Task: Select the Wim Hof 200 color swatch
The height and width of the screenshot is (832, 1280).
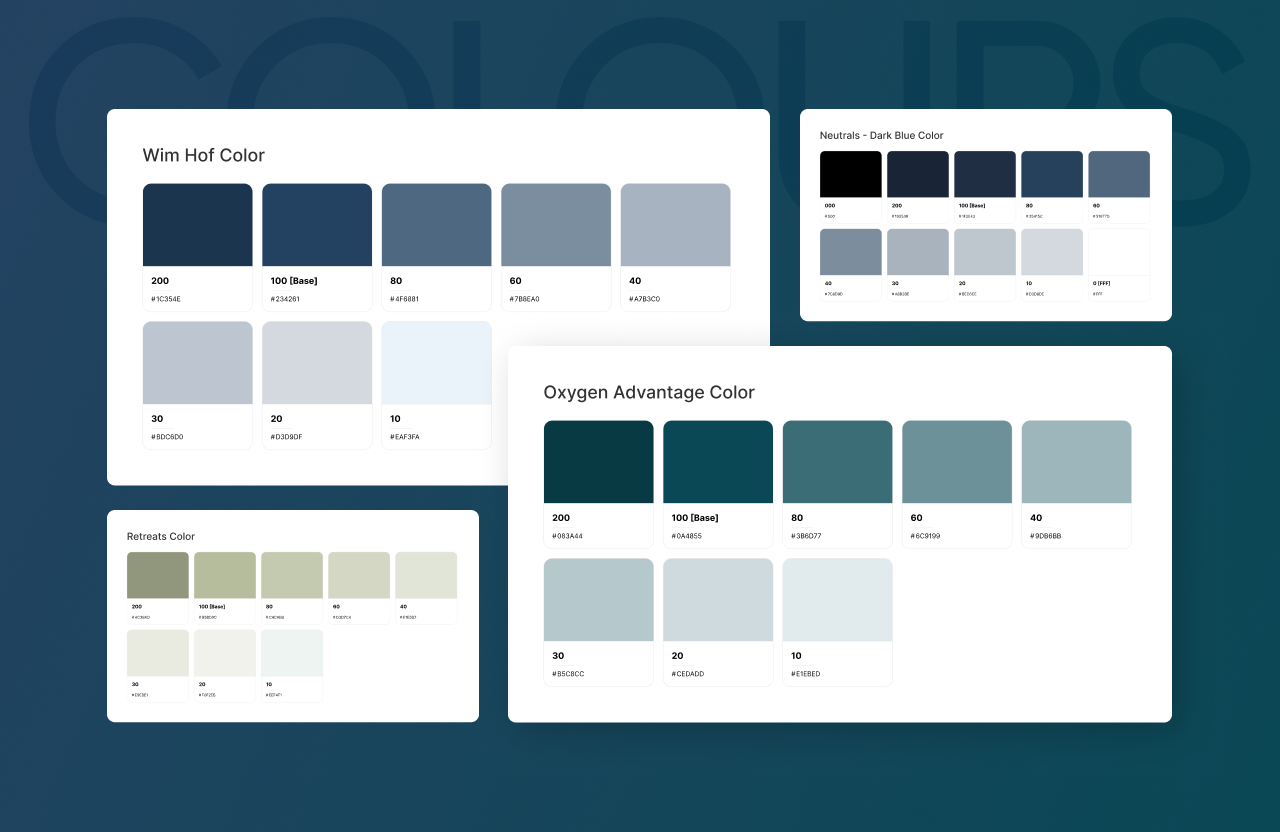Action: 197,224
